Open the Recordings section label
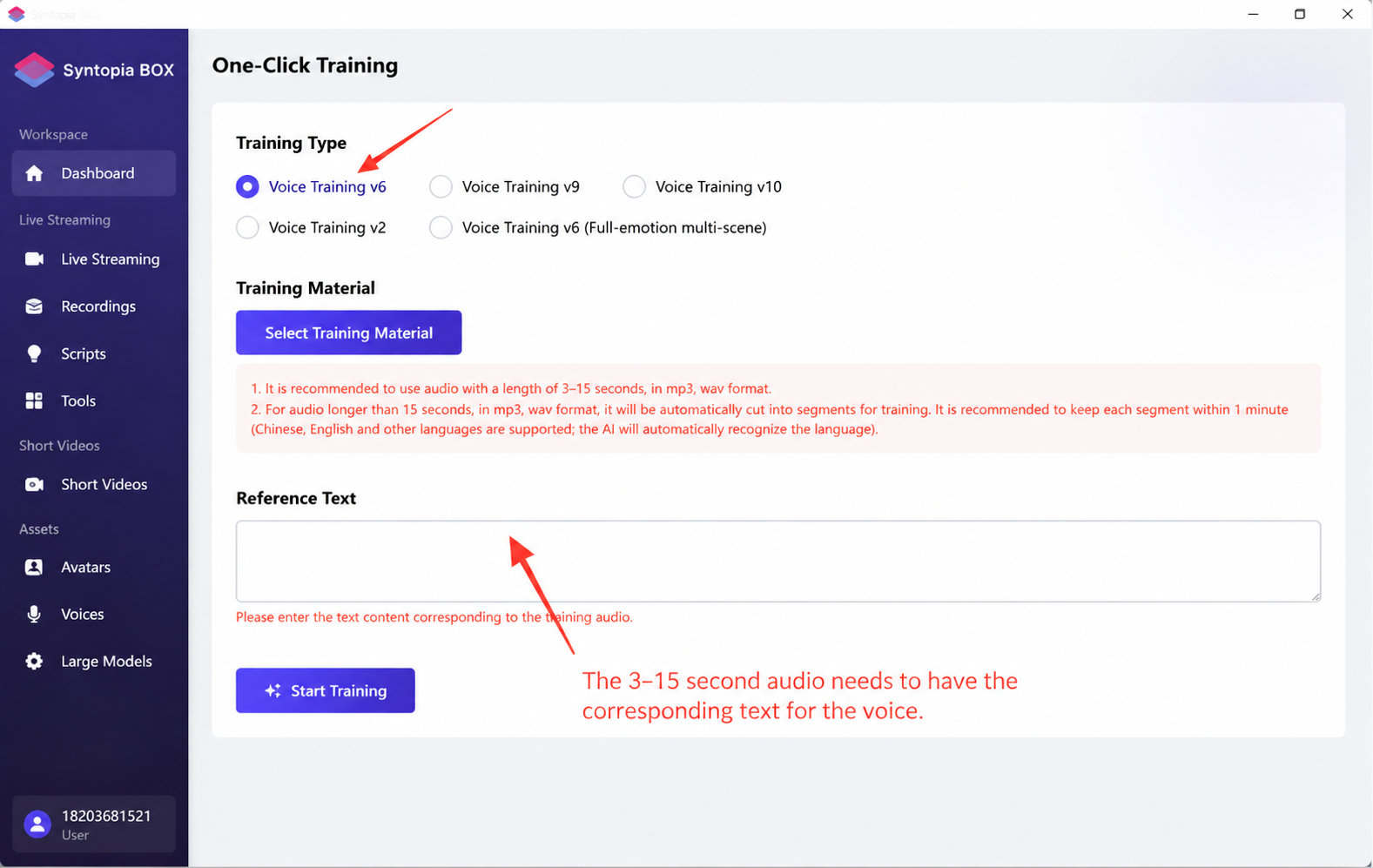The height and width of the screenshot is (868, 1373). point(98,306)
